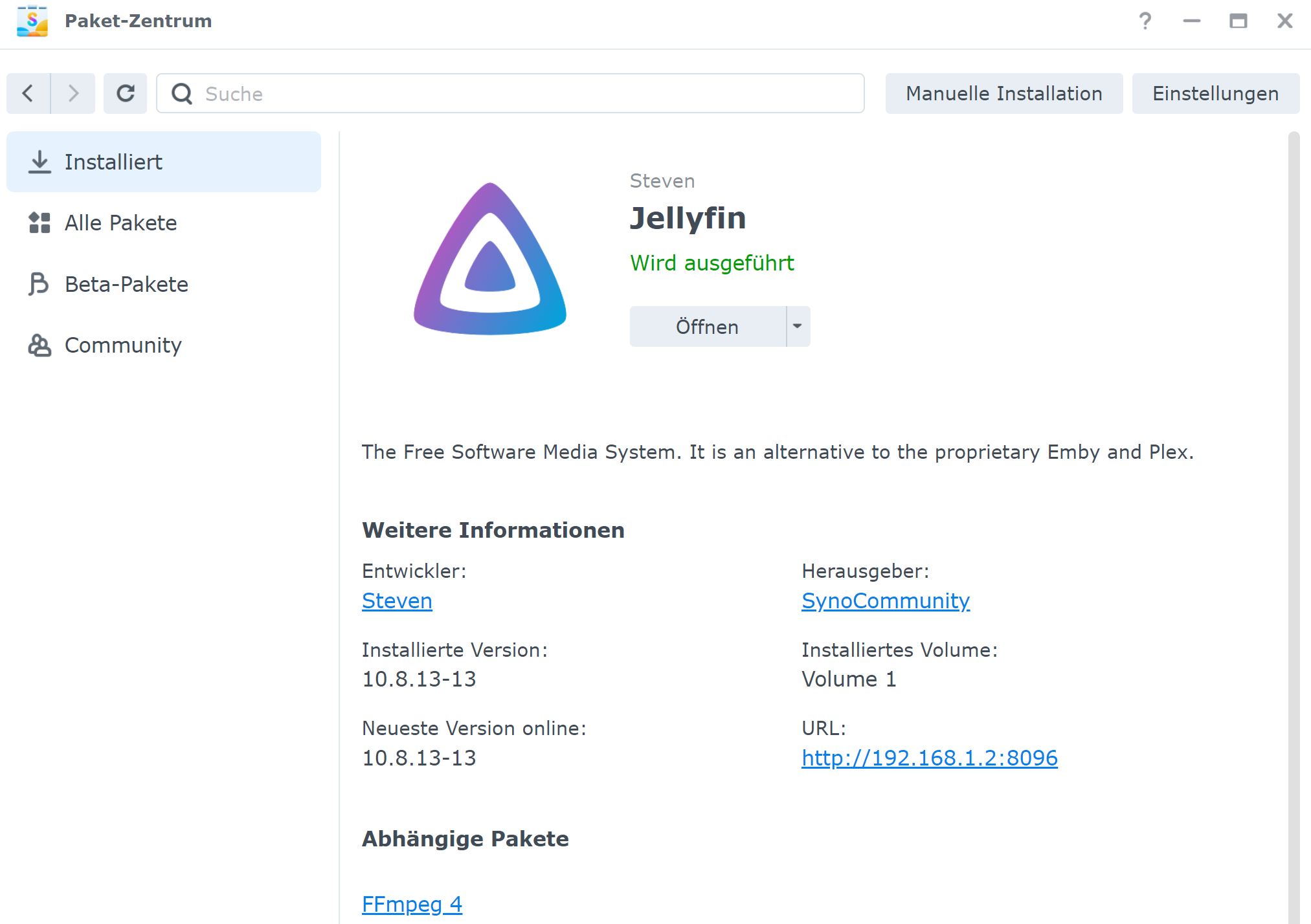
Task: Click the search magnifier icon
Action: [x=182, y=94]
